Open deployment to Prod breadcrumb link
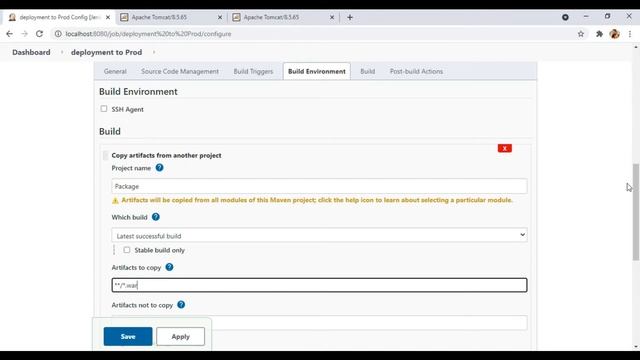Image resolution: width=640 pixels, height=360 pixels. coord(107,52)
